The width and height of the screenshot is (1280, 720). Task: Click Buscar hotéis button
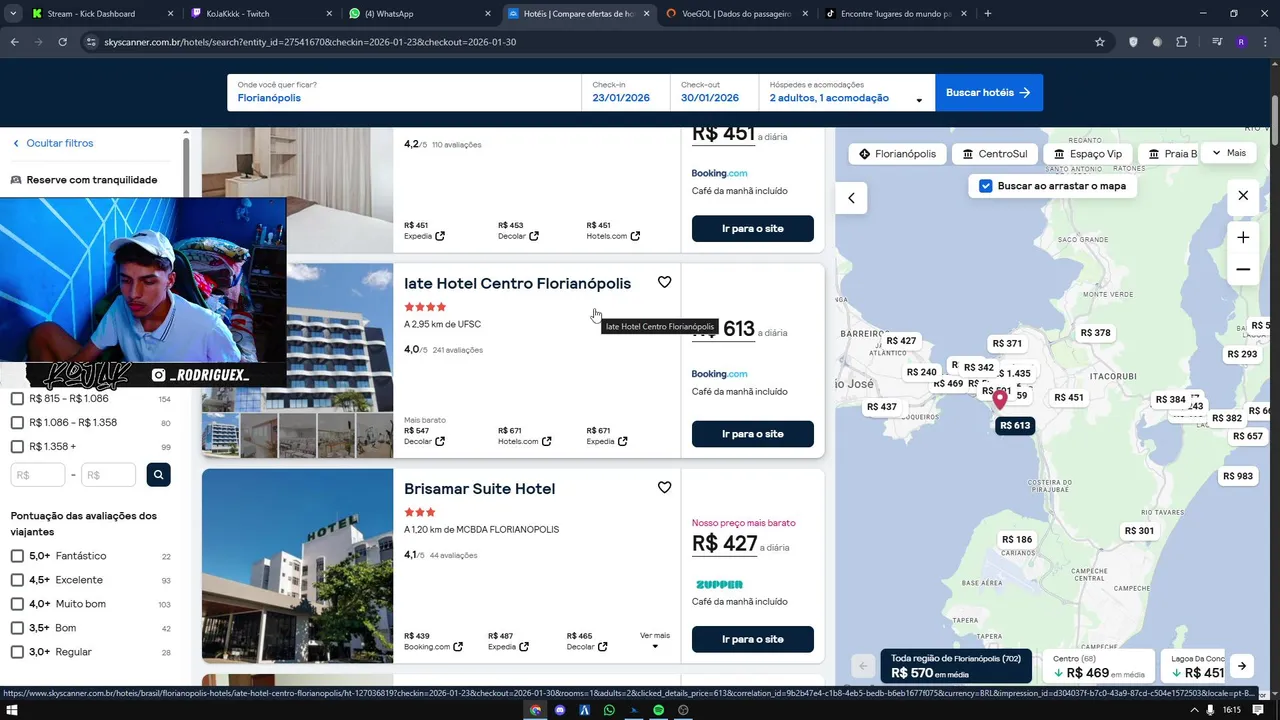pos(988,92)
